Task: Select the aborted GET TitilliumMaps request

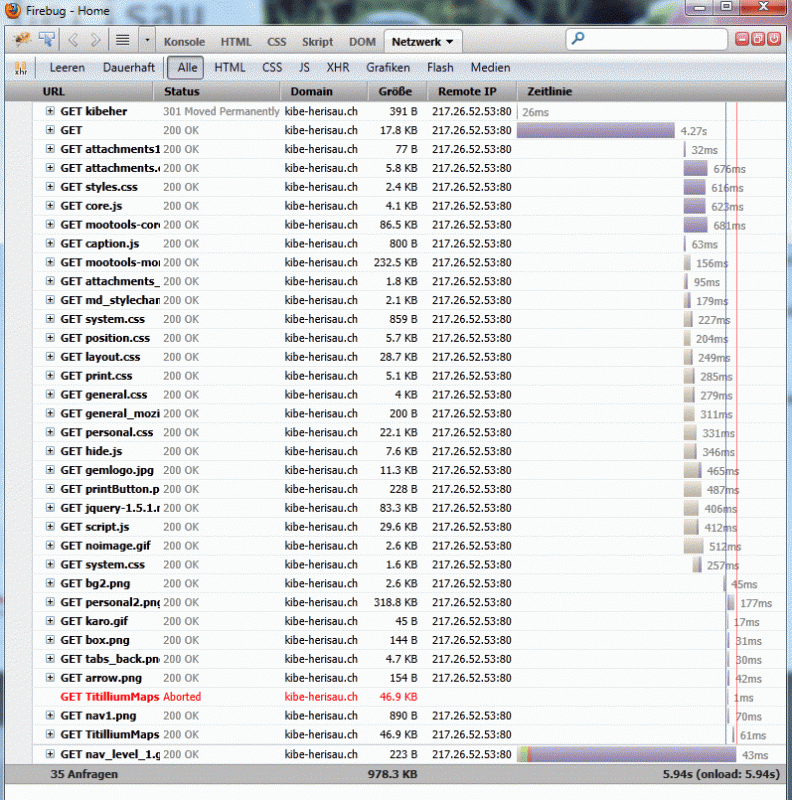Action: tap(110, 696)
